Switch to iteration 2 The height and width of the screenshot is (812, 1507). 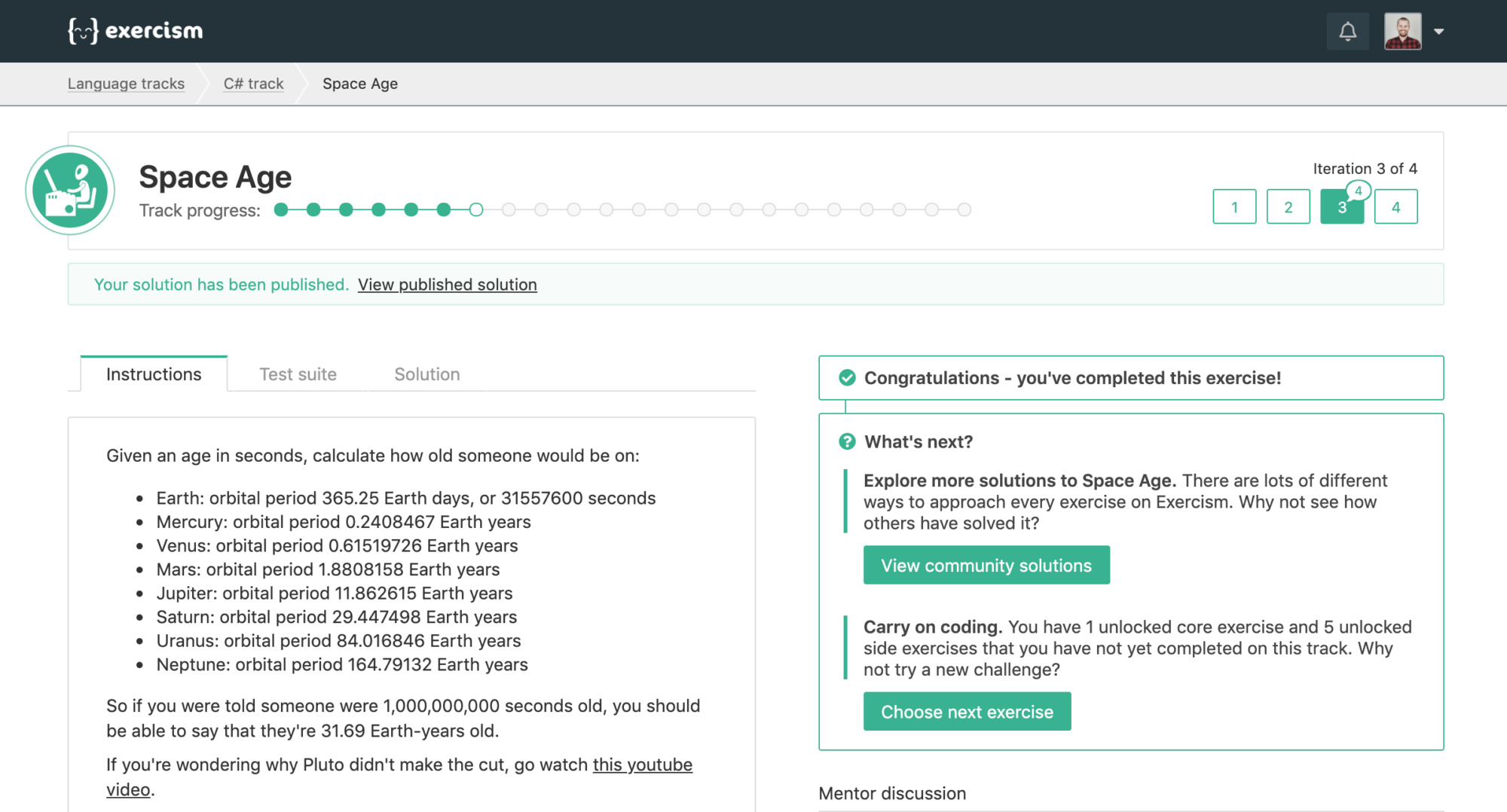[1288, 207]
